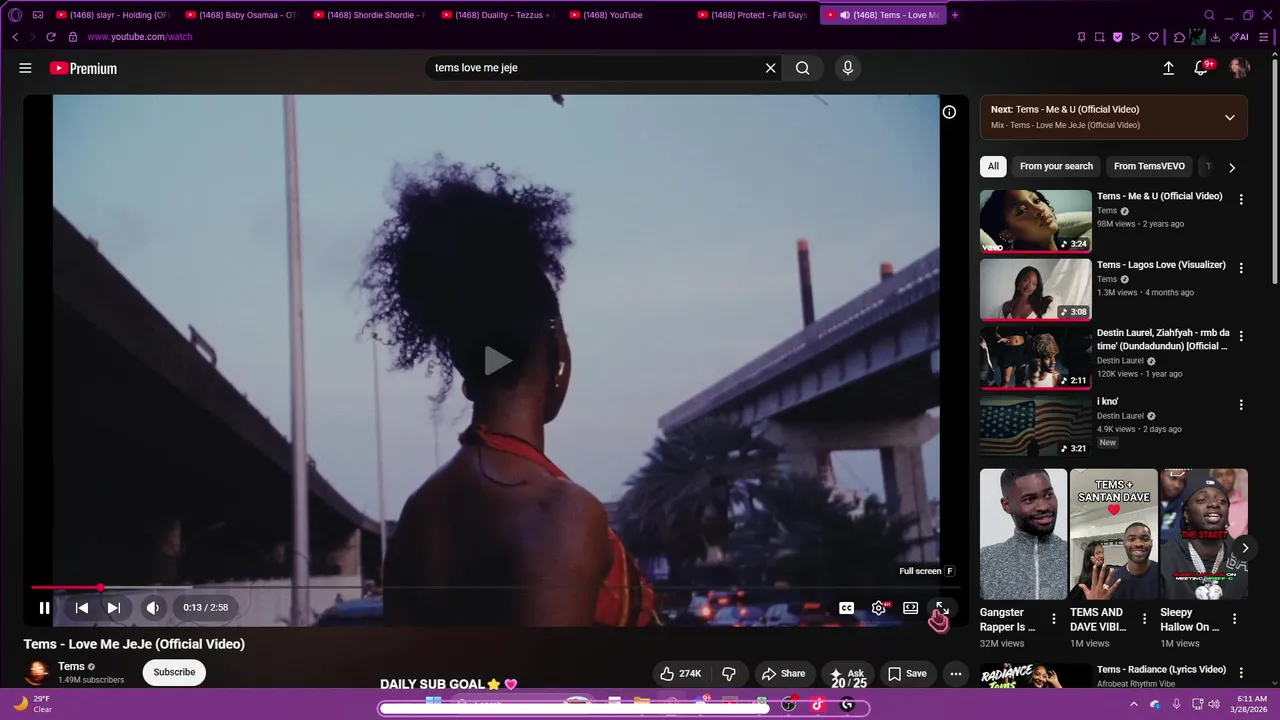Switch to the Duality - Tezzus tab
The width and height of the screenshot is (1280, 720).
(497, 15)
